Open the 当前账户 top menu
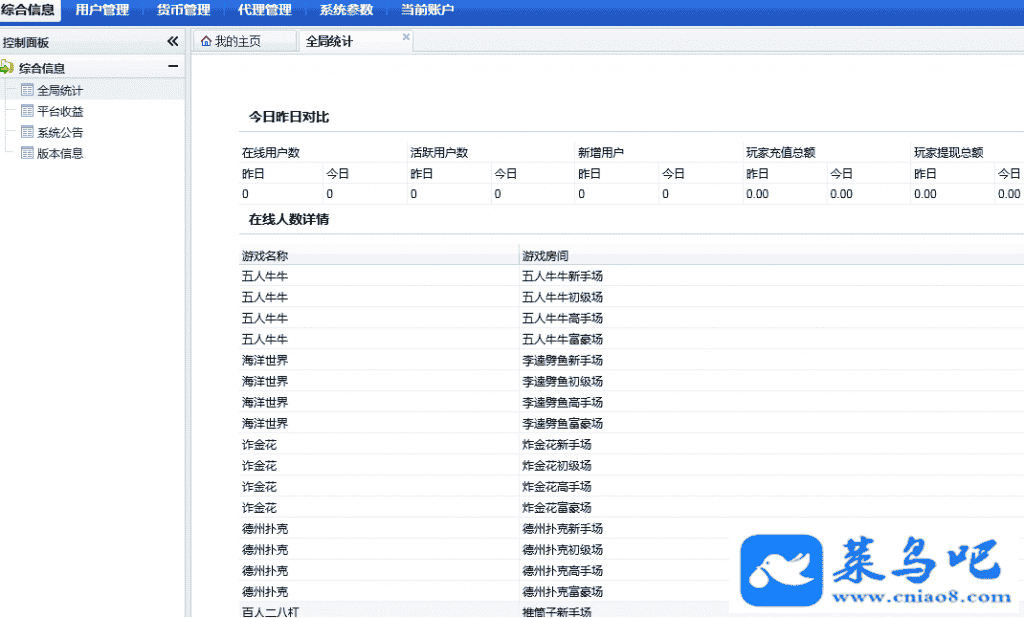Screen dimensions: 1024x618 click(x=427, y=10)
